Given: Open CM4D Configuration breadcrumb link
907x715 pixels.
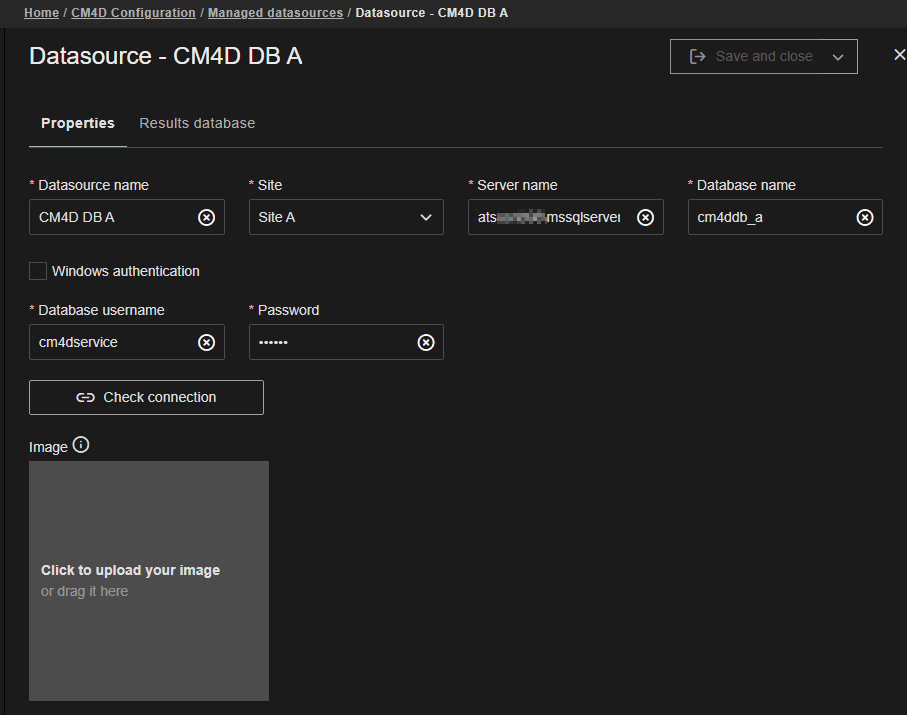Looking at the screenshot, I should point(133,13).
